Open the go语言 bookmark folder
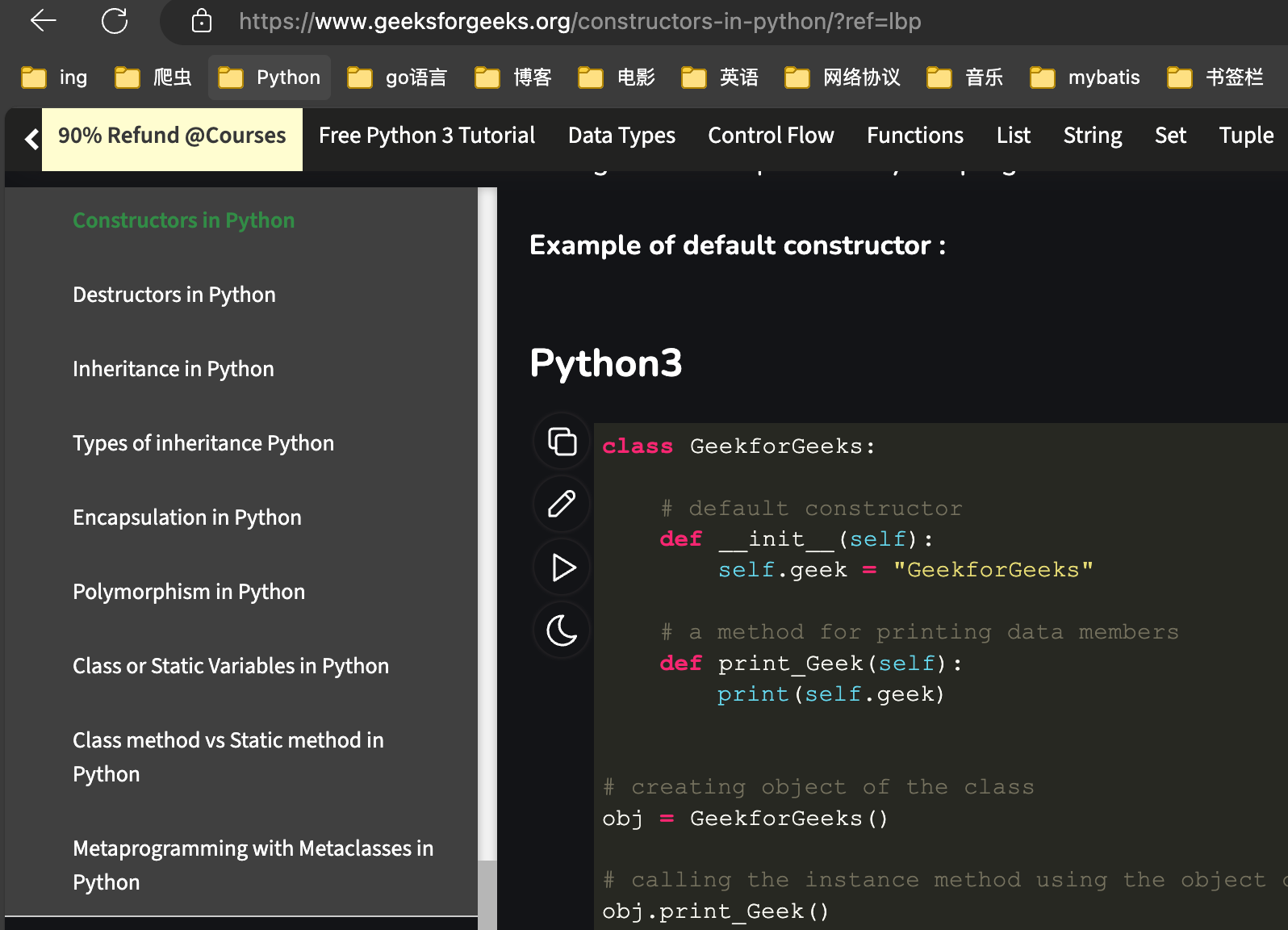This screenshot has width=1288, height=930. coord(397,77)
